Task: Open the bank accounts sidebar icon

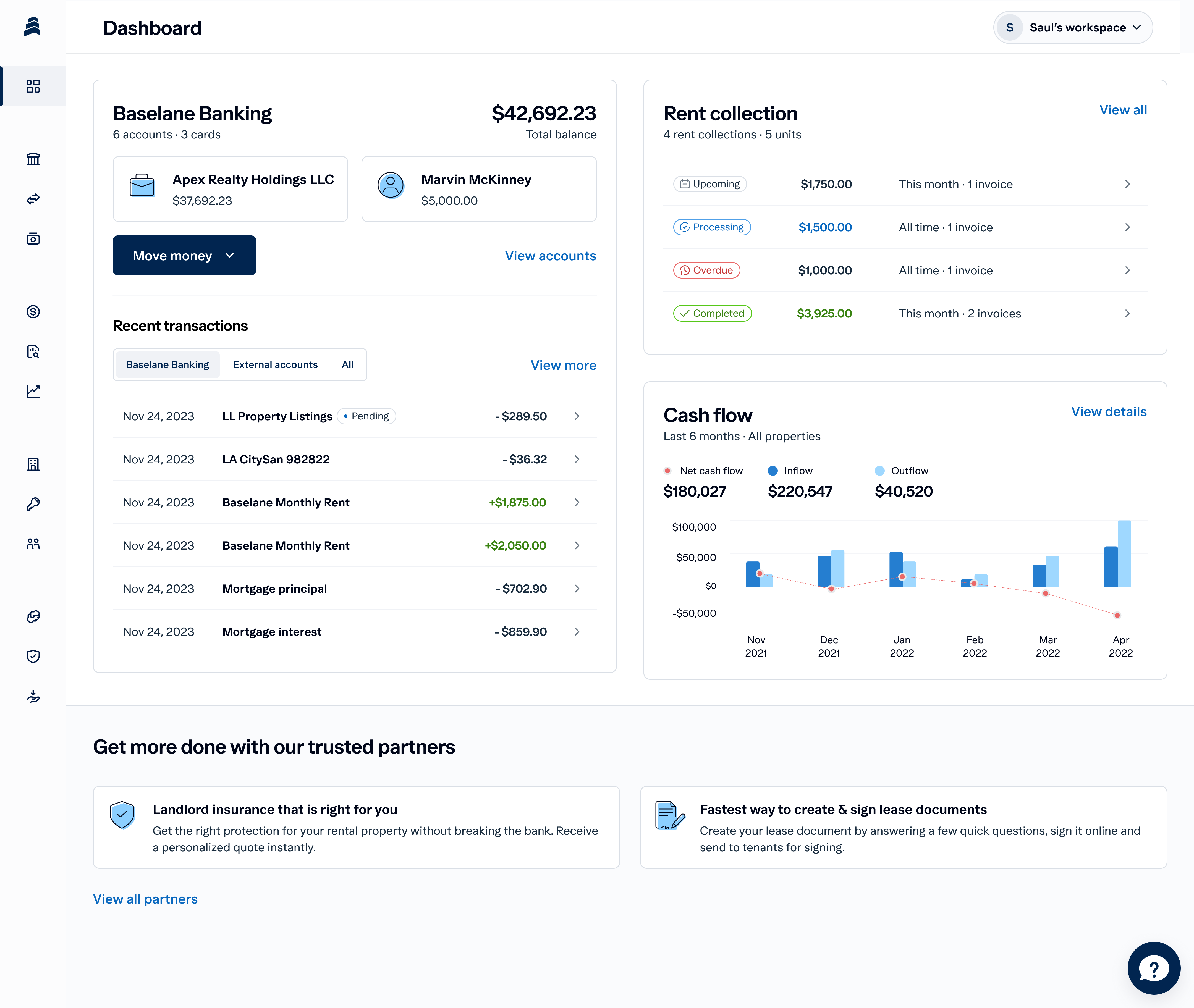Action: (x=33, y=159)
